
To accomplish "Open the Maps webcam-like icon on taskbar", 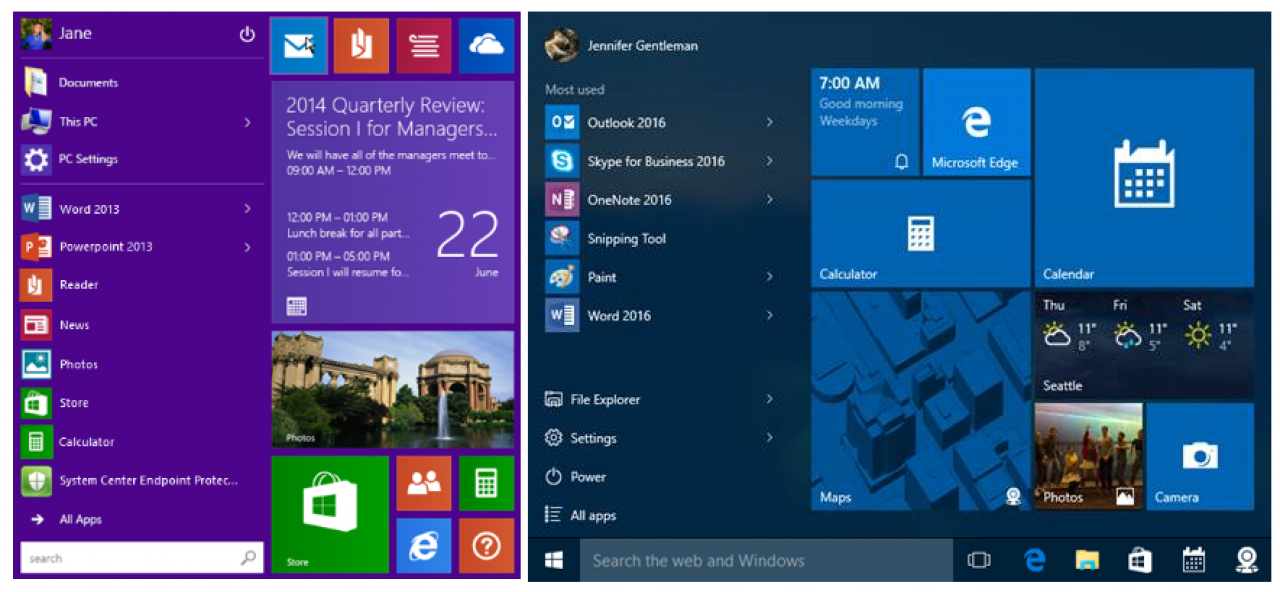I will coord(1246,561).
